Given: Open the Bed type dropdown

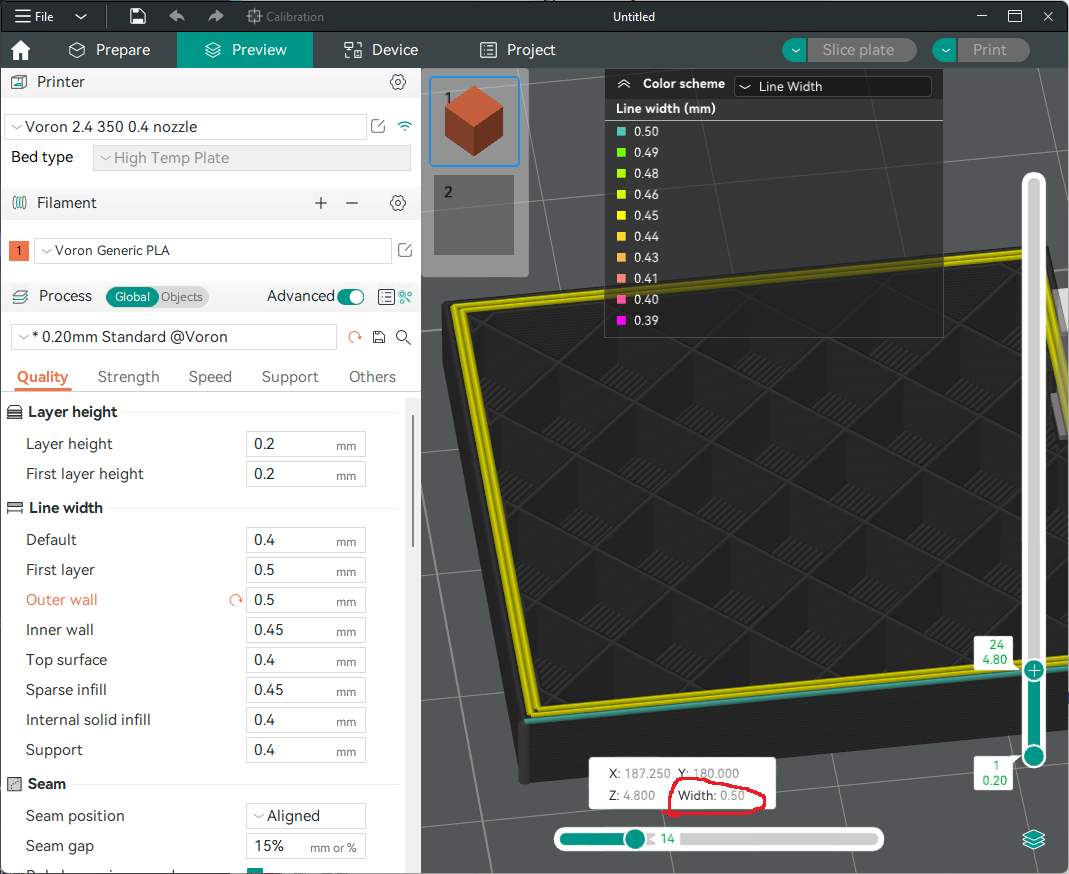Looking at the screenshot, I should click(x=250, y=157).
